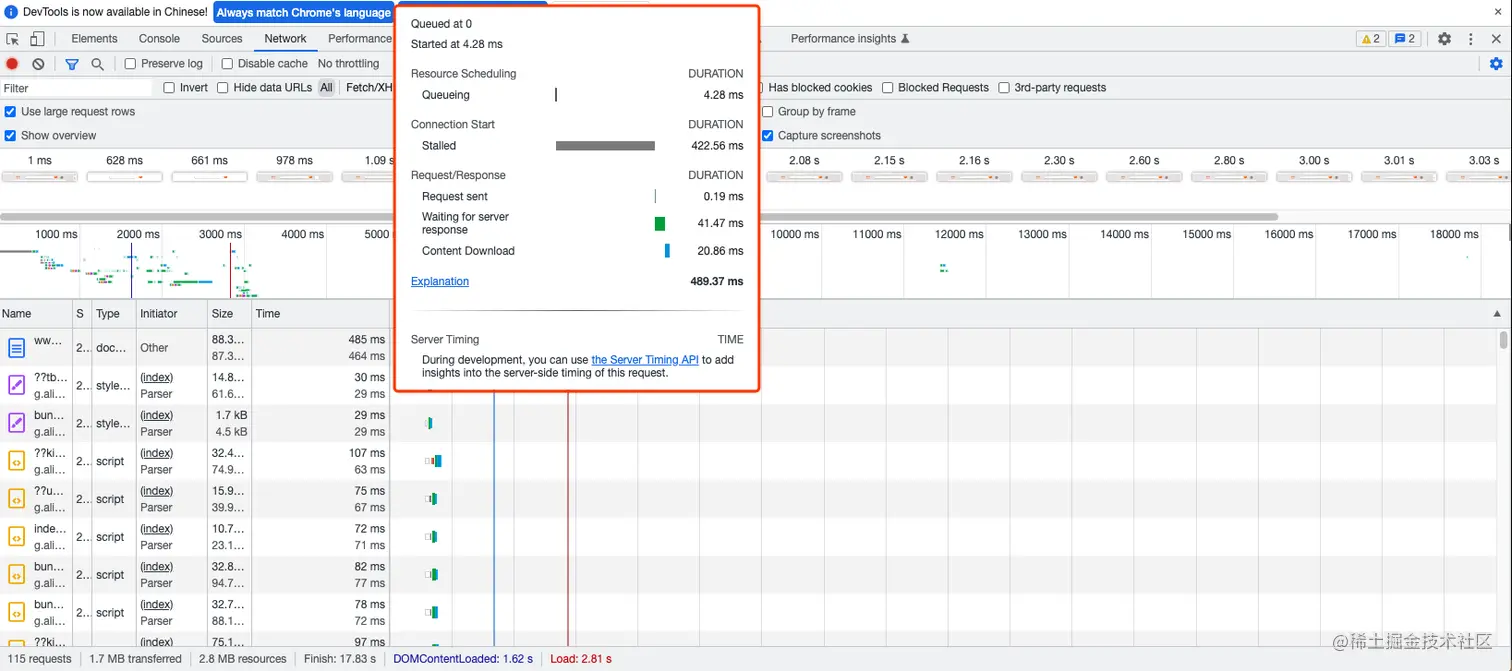Click the vertical scrollbar of the request list
The width and height of the screenshot is (1512, 671).
coord(1504,340)
